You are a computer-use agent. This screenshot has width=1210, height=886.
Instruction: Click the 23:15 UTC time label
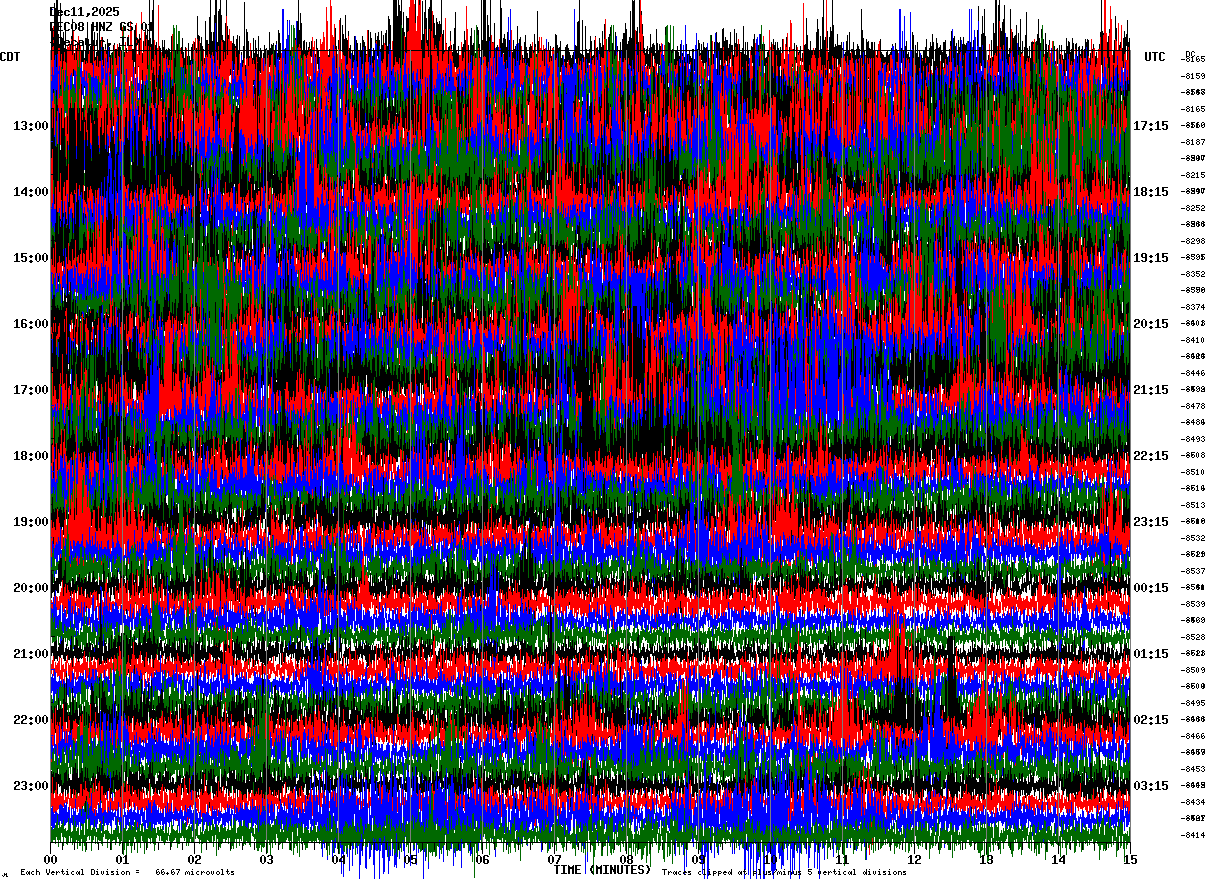pos(1151,522)
